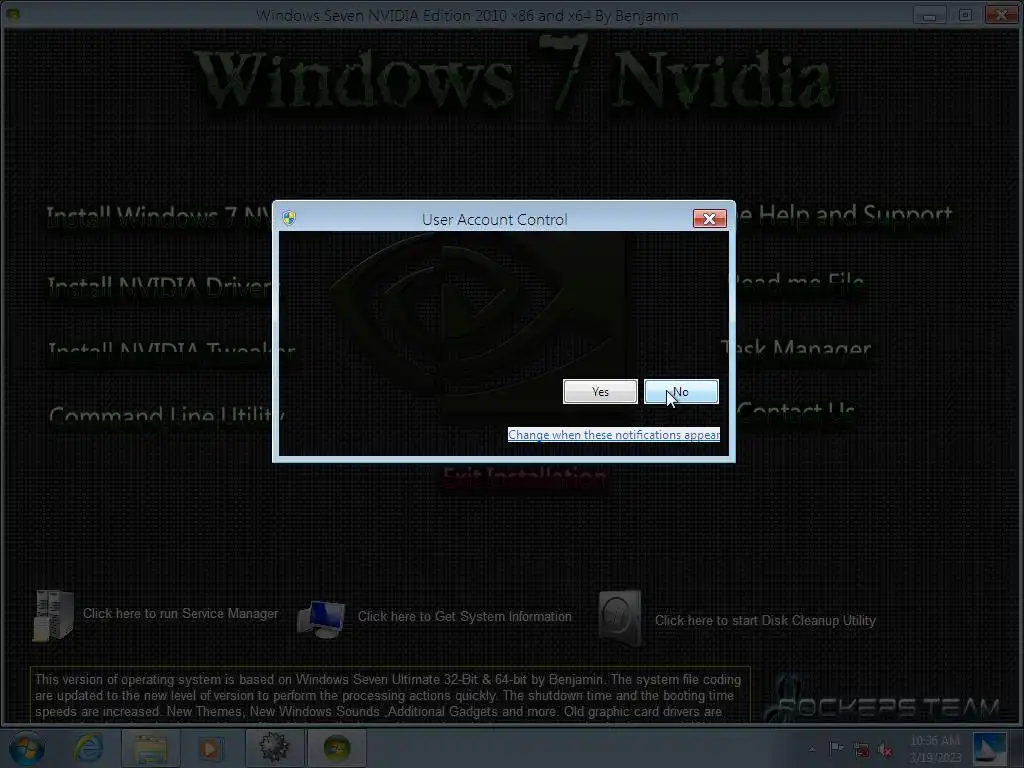Select Install Windows 7 NVIDIA option

(x=159, y=216)
